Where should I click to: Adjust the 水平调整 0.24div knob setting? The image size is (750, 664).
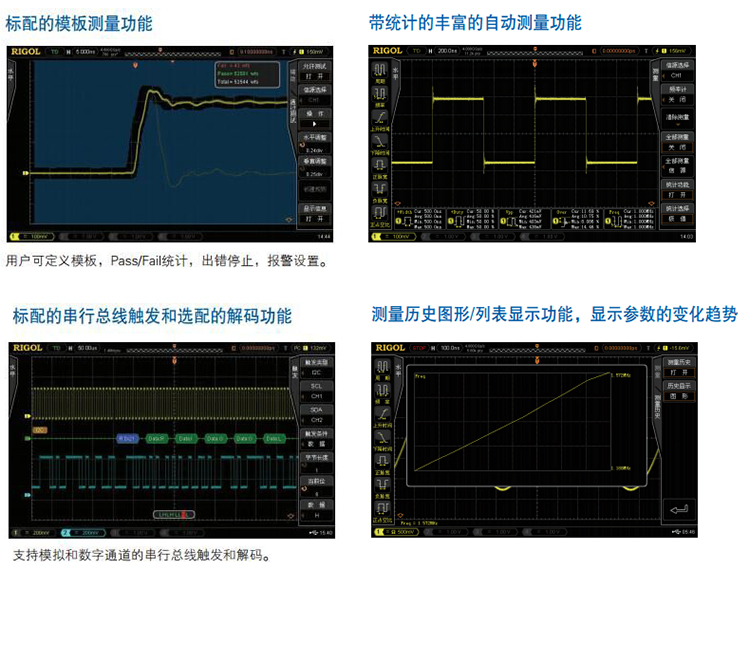click(x=313, y=145)
